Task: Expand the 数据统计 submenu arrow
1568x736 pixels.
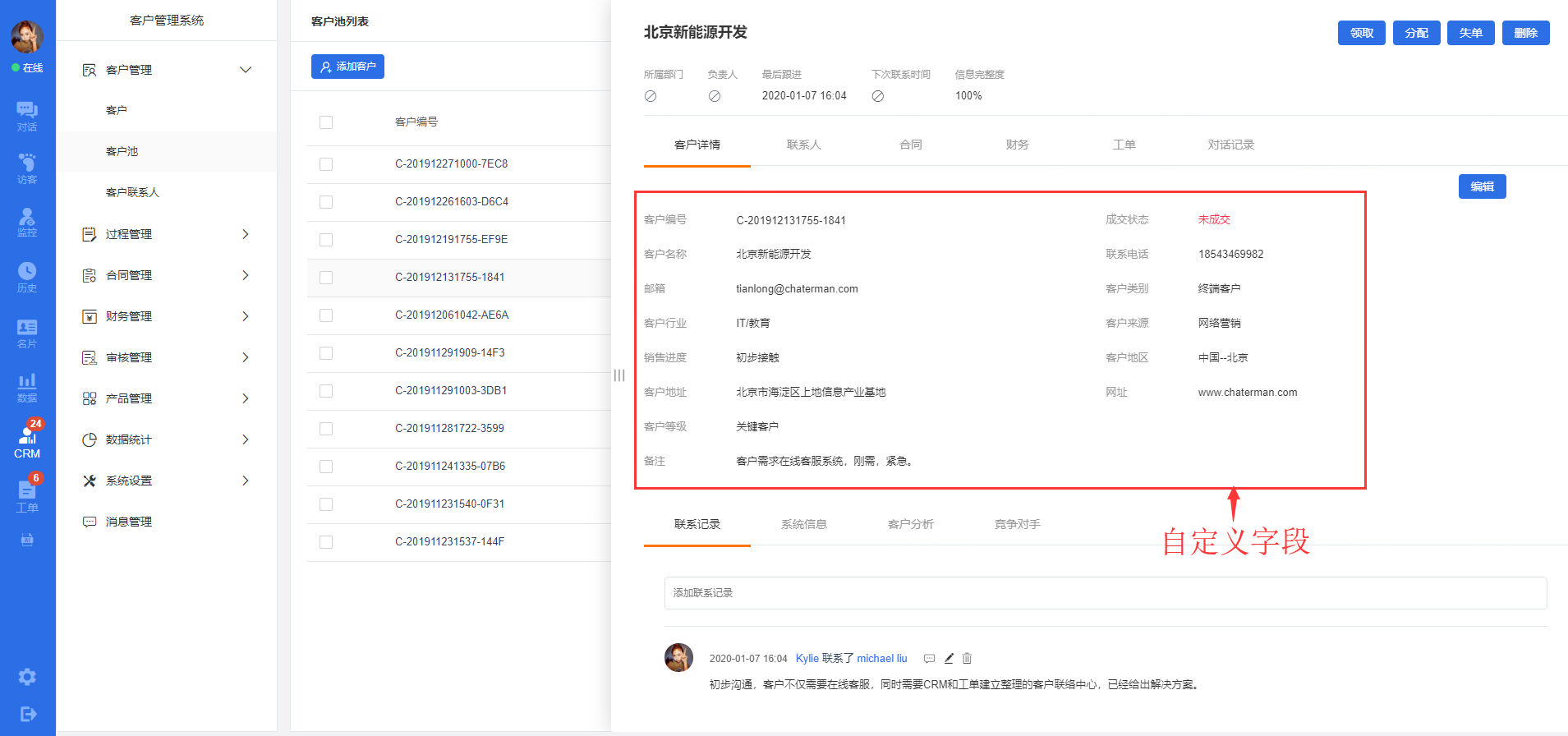Action: pyautogui.click(x=245, y=439)
